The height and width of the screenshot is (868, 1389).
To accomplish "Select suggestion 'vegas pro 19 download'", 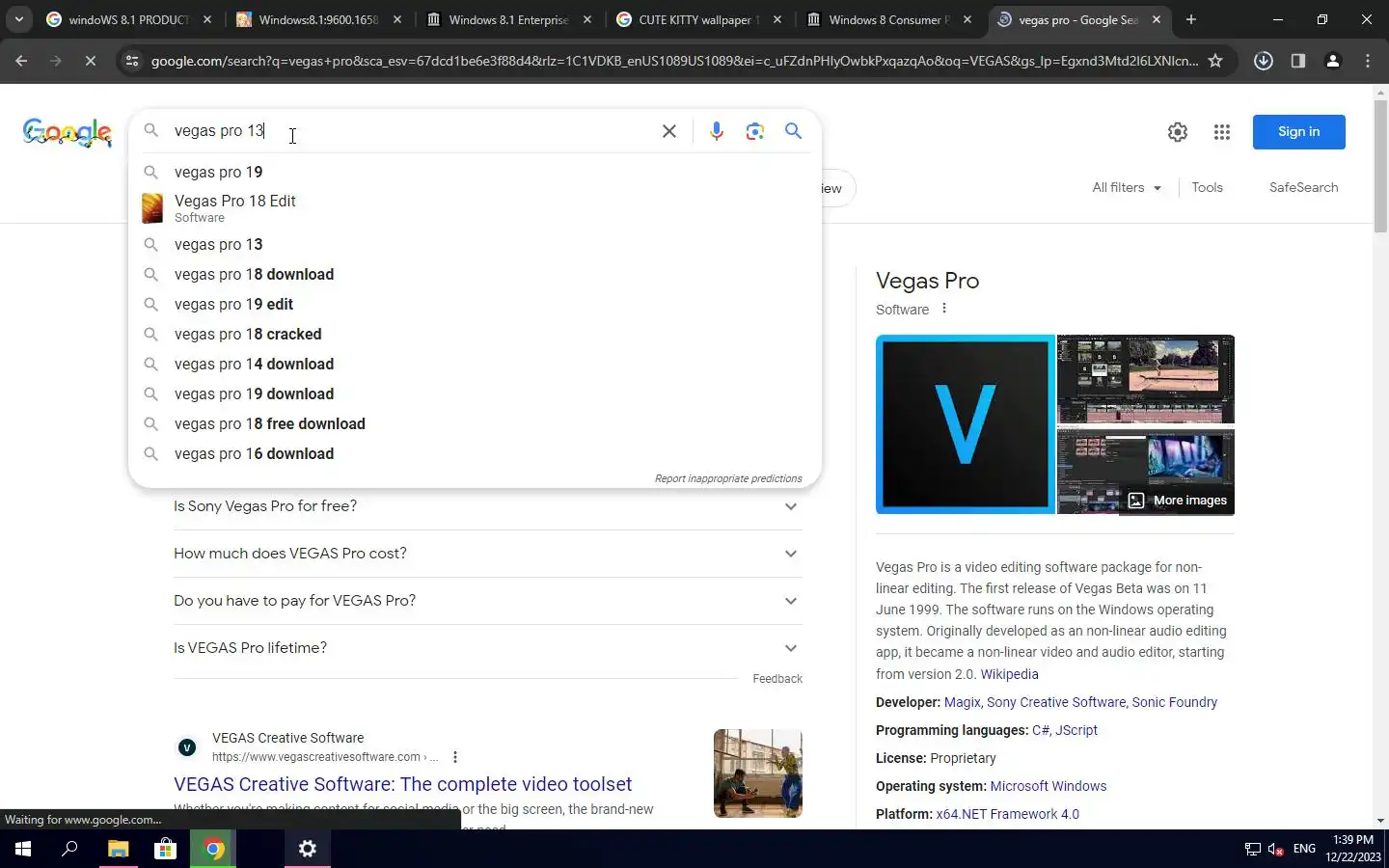I will [475, 393].
